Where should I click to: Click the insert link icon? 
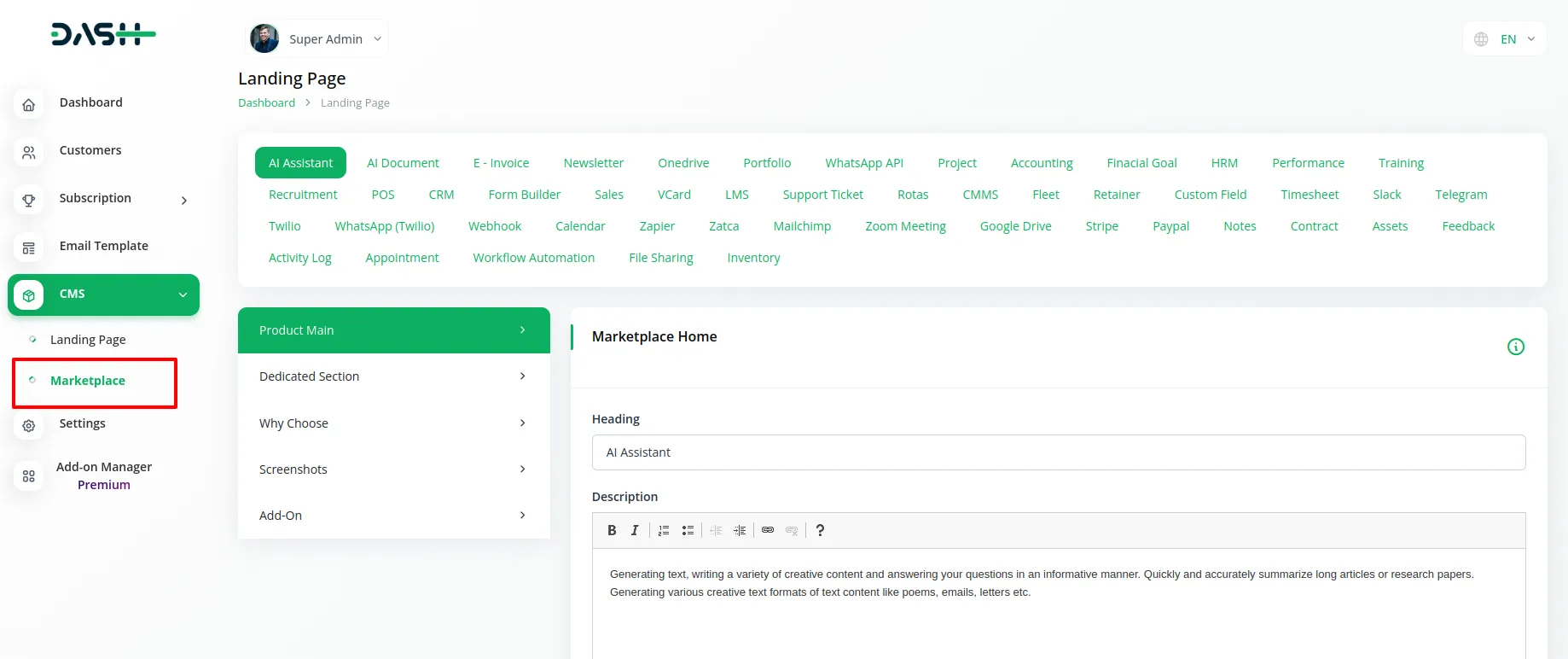click(x=768, y=530)
